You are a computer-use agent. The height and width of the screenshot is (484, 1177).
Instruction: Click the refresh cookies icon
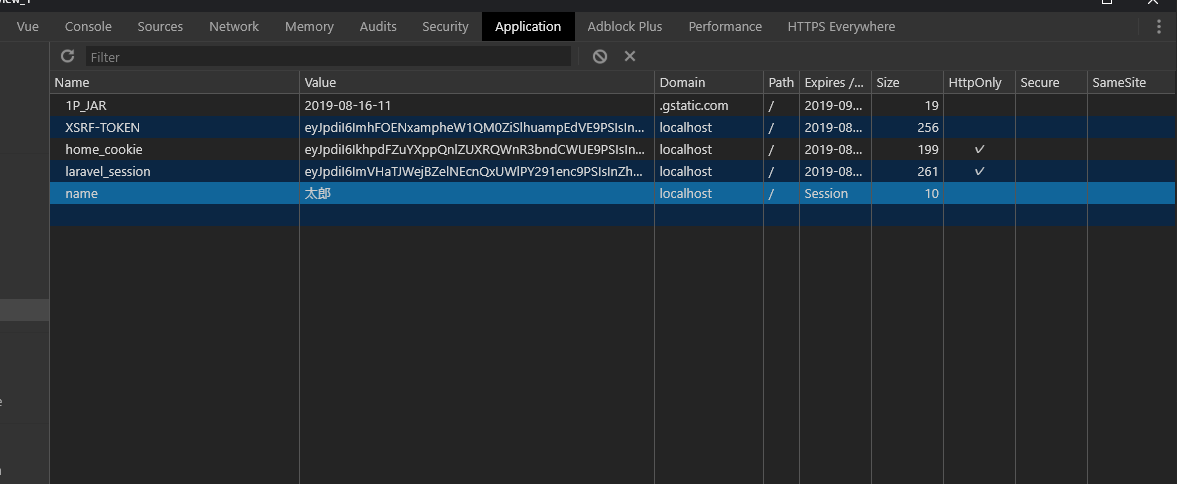[68, 56]
